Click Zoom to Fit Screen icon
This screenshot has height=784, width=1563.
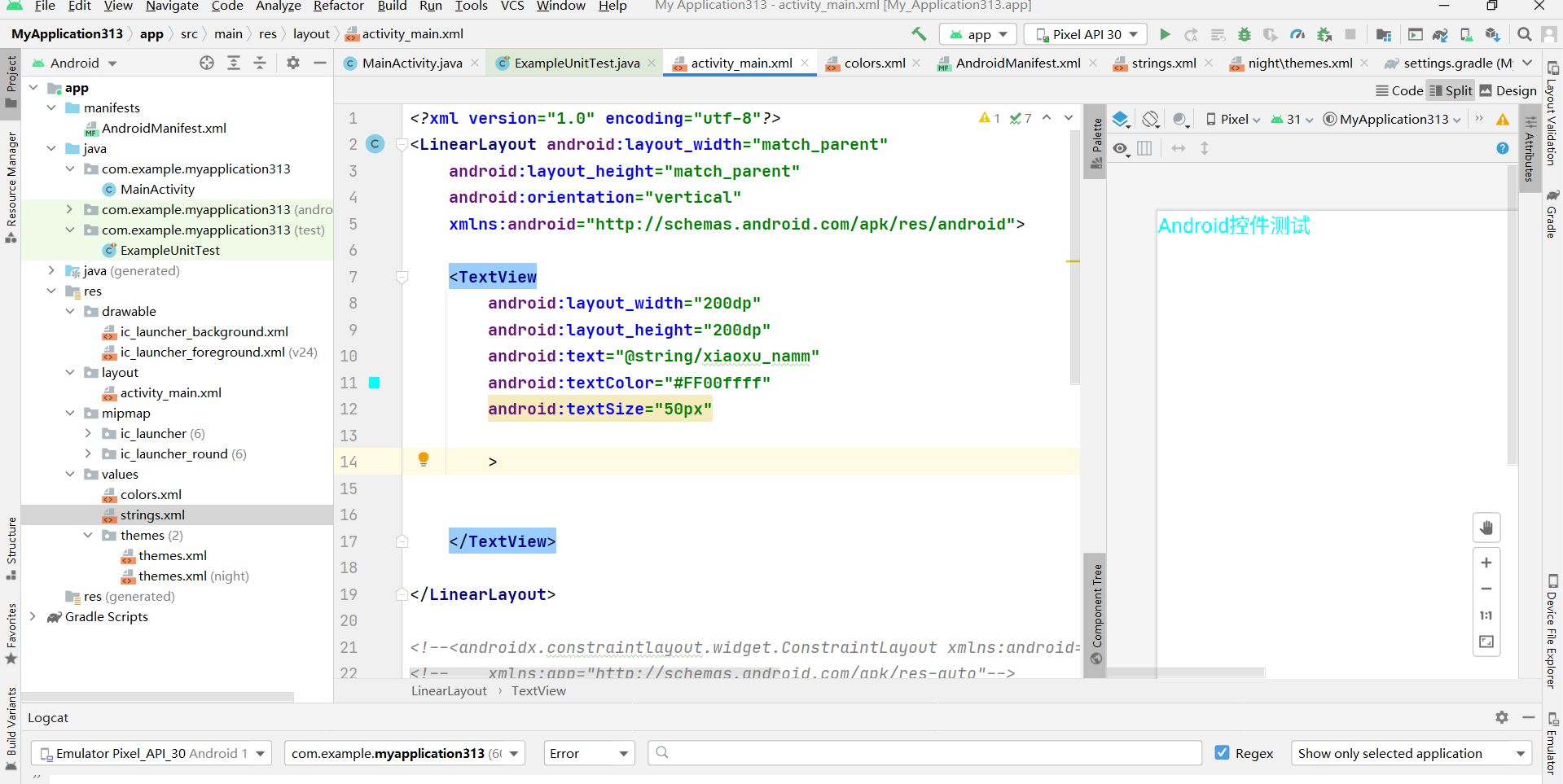click(x=1486, y=642)
